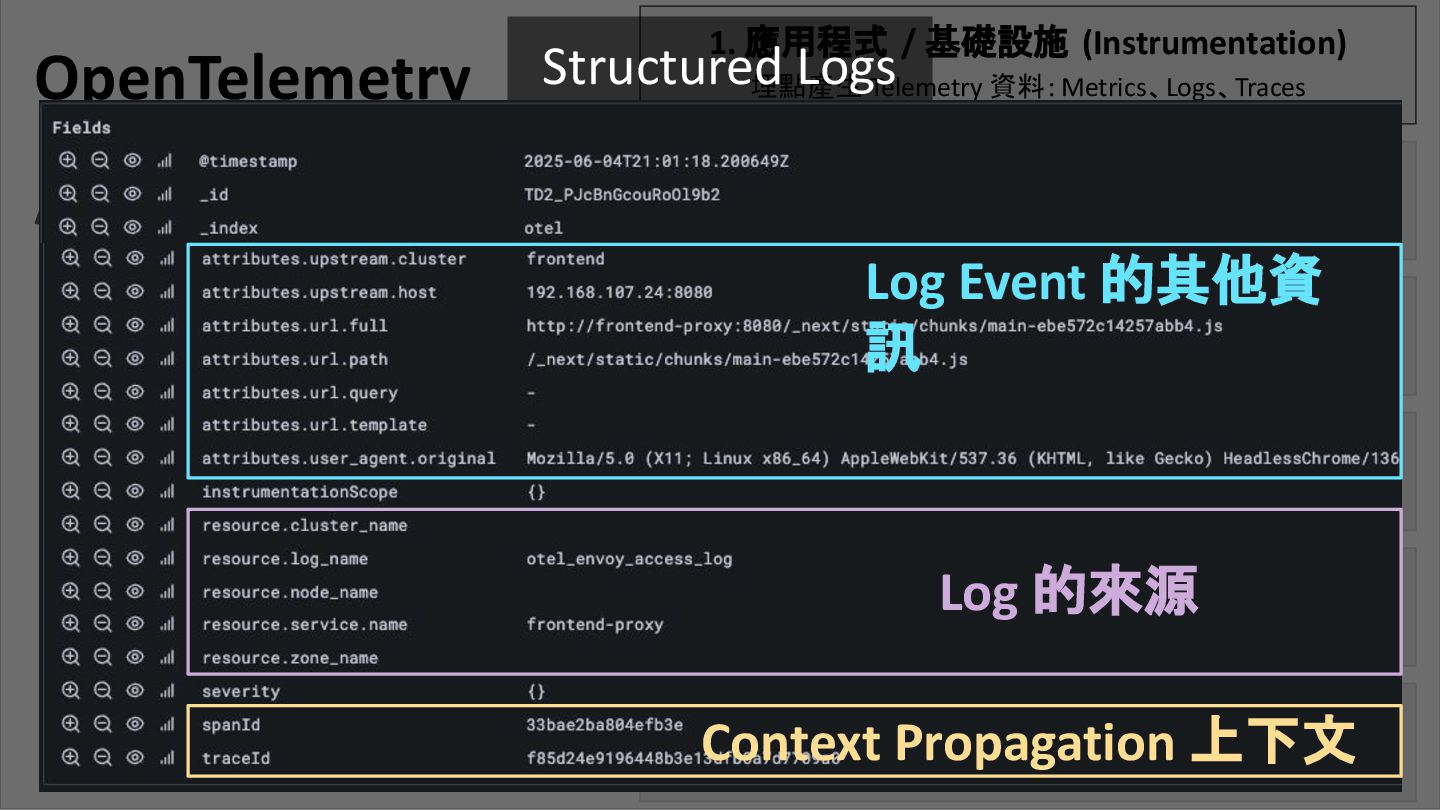The image size is (1440, 810).
Task: Click timestamp value 2025-06-04T21:01:18.200649Z
Action: [656, 161]
